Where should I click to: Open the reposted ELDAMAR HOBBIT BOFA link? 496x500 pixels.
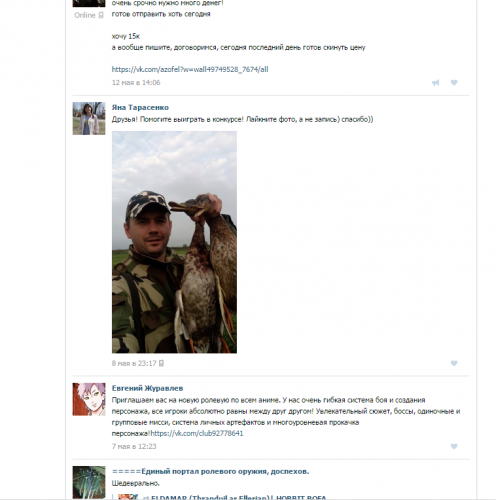click(239, 497)
